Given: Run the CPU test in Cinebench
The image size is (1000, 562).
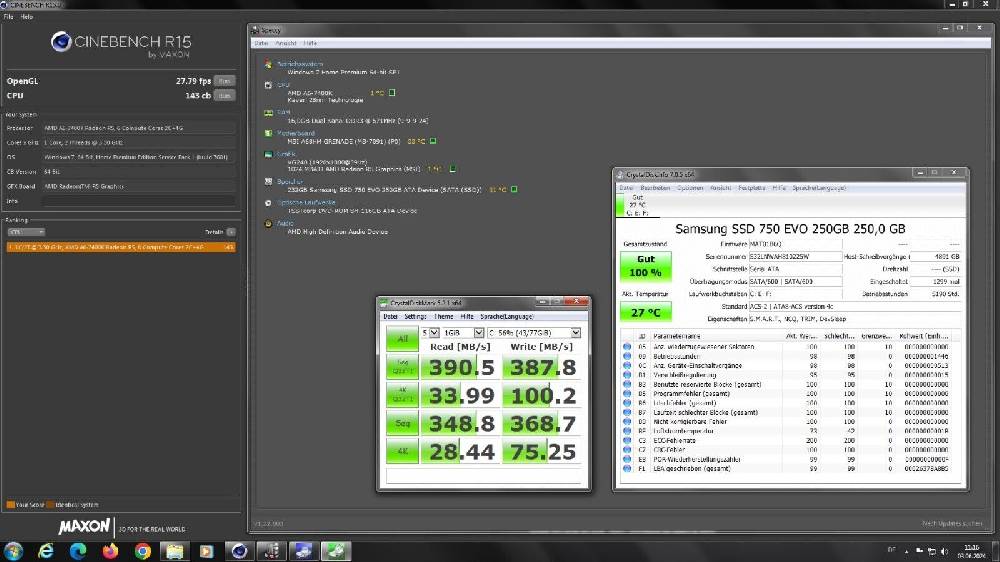Looking at the screenshot, I should [224, 95].
